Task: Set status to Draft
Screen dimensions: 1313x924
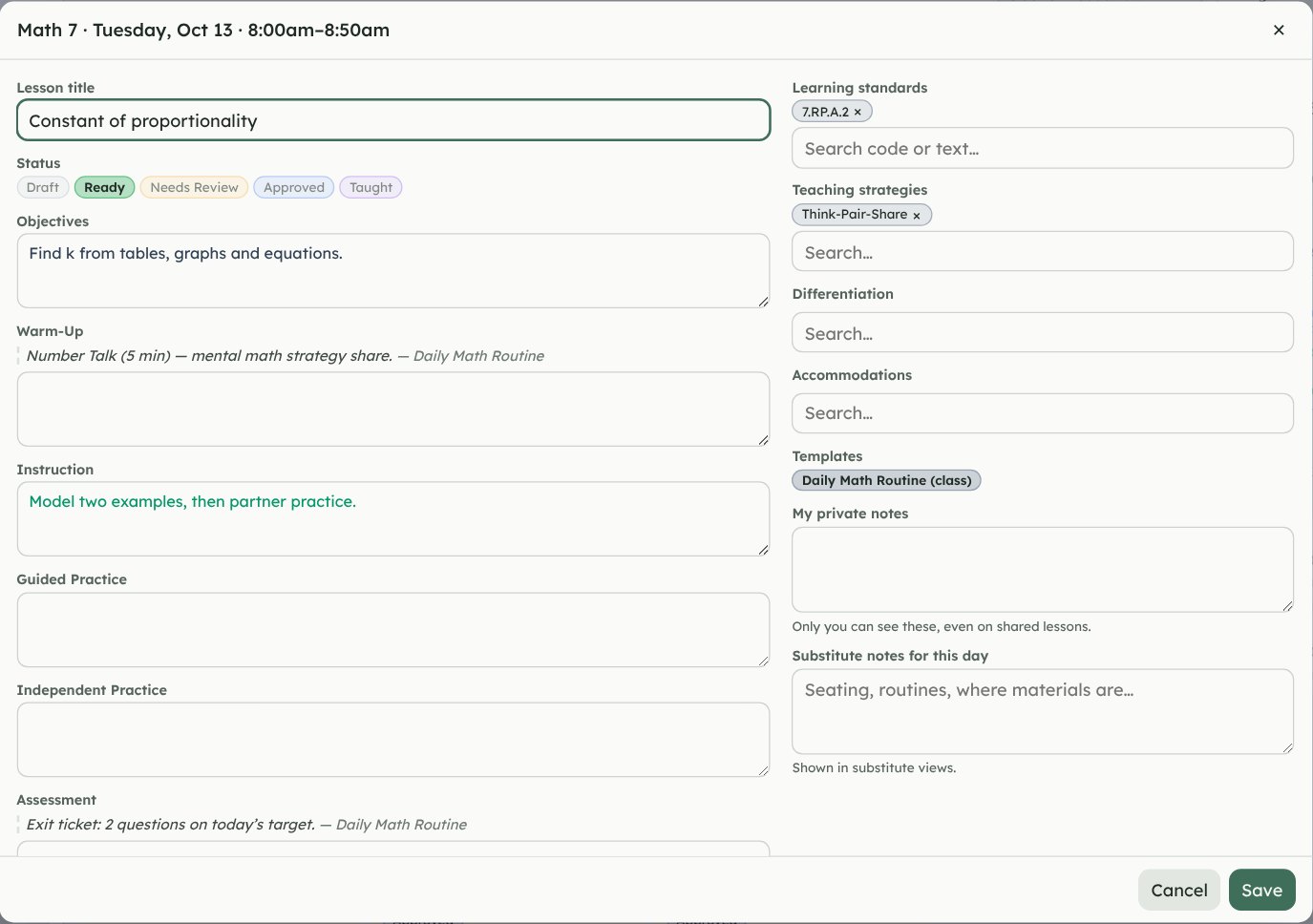Action: click(x=43, y=187)
